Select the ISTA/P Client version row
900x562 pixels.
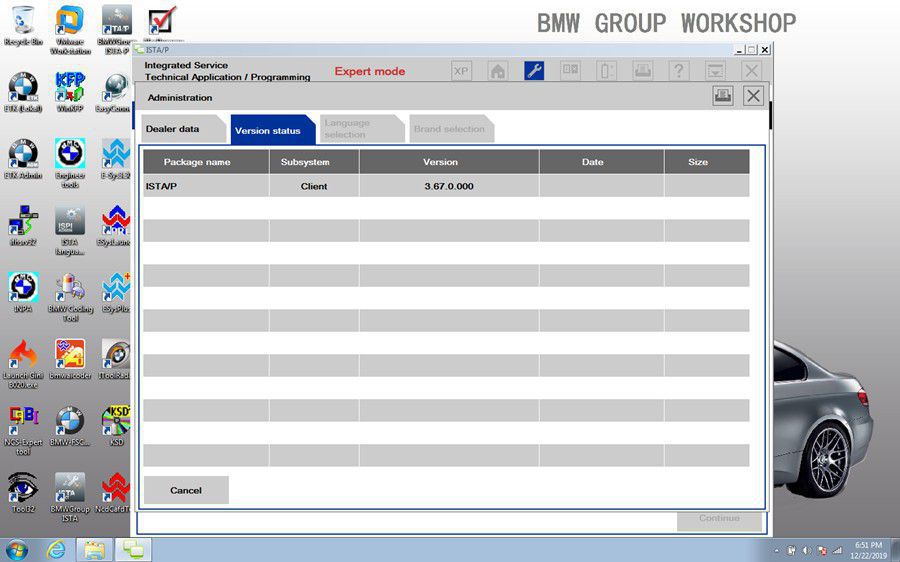tap(446, 186)
